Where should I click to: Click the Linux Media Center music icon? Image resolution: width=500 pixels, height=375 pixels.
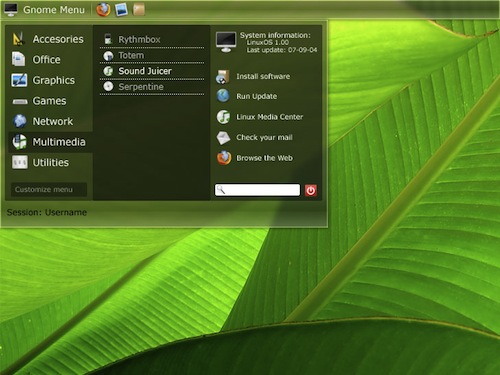[223, 117]
